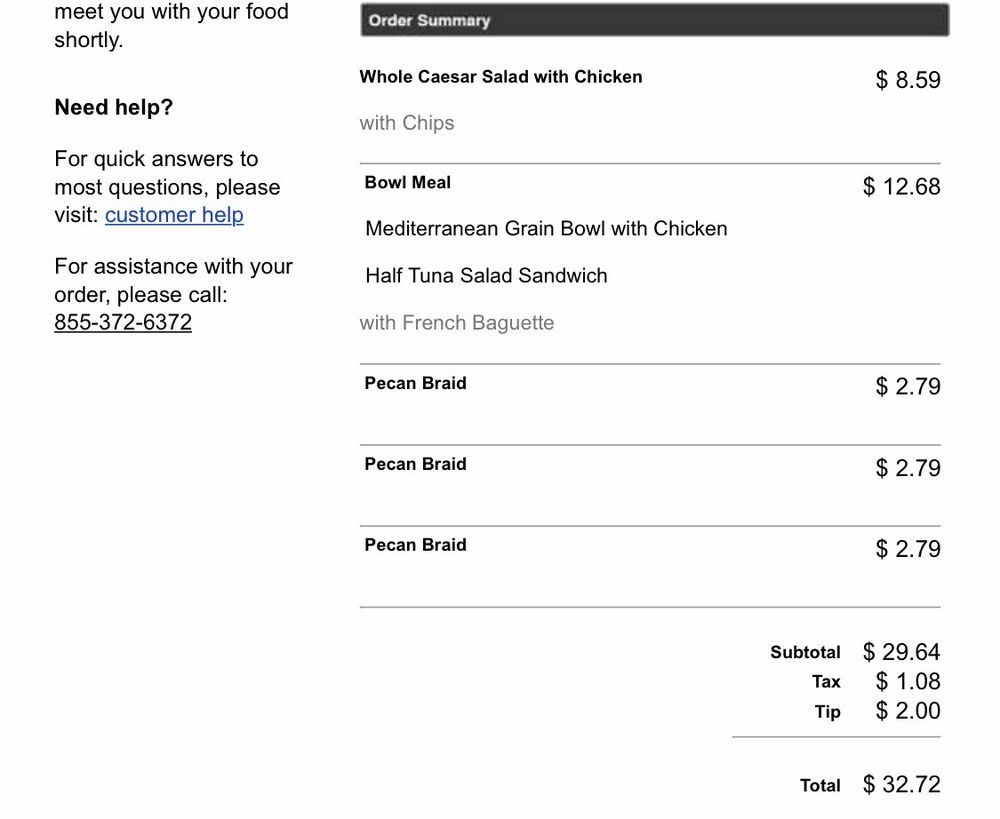Screen dimensions: 1000x819
Task: Select Mediterranean Grain Bowl with Chicken line
Action: pos(546,229)
